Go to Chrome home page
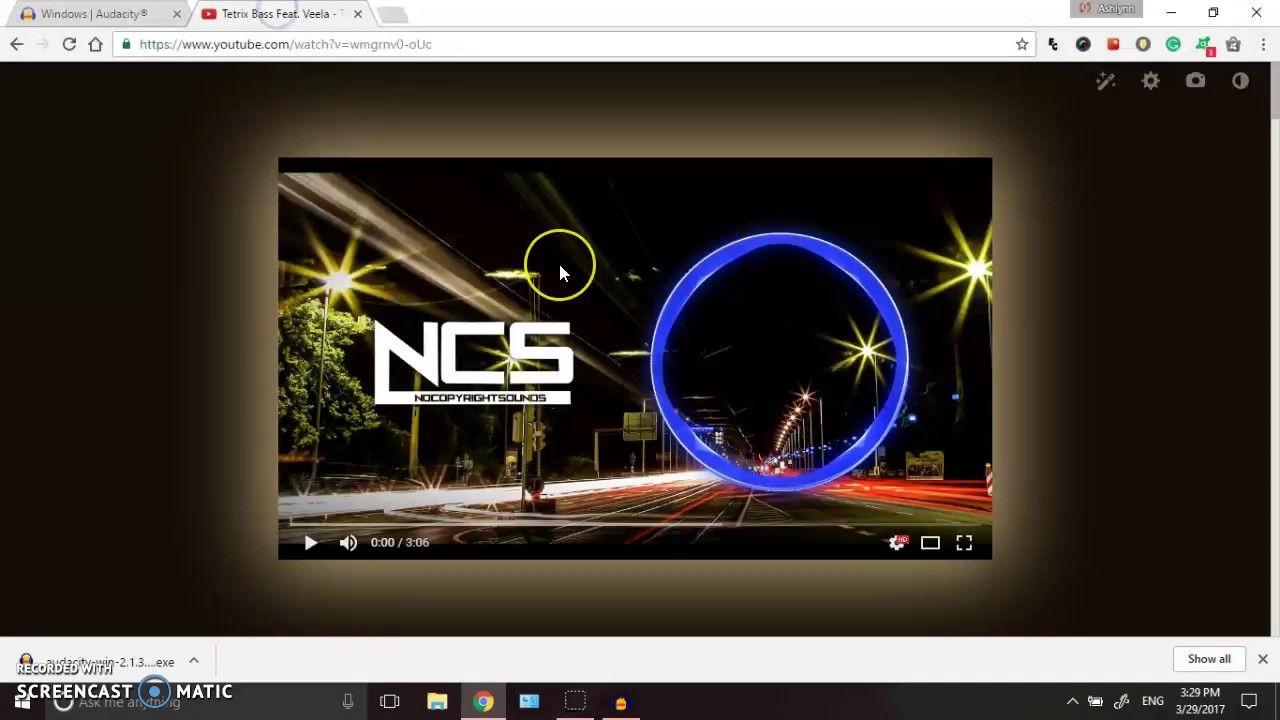1280x720 pixels. (95, 44)
